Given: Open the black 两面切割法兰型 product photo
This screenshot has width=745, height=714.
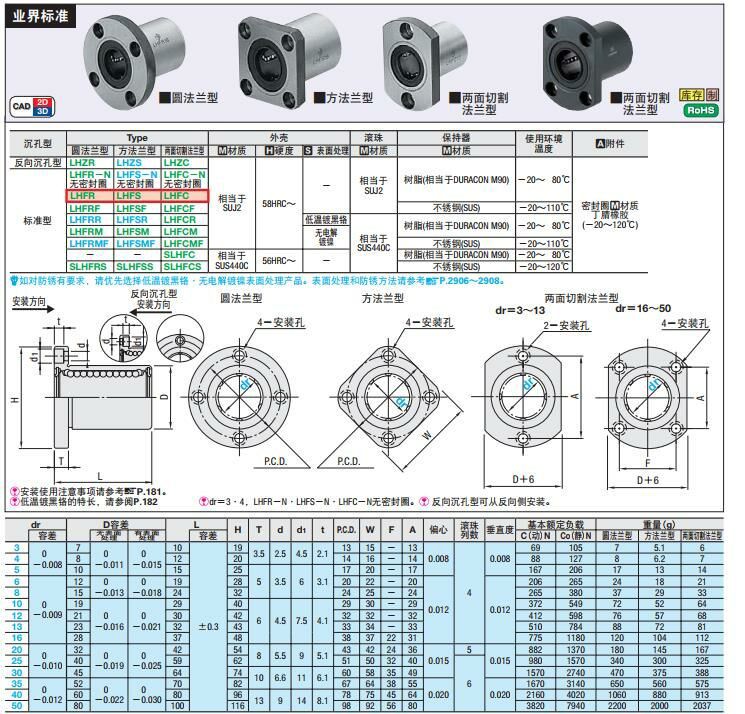Looking at the screenshot, I should 587,61.
